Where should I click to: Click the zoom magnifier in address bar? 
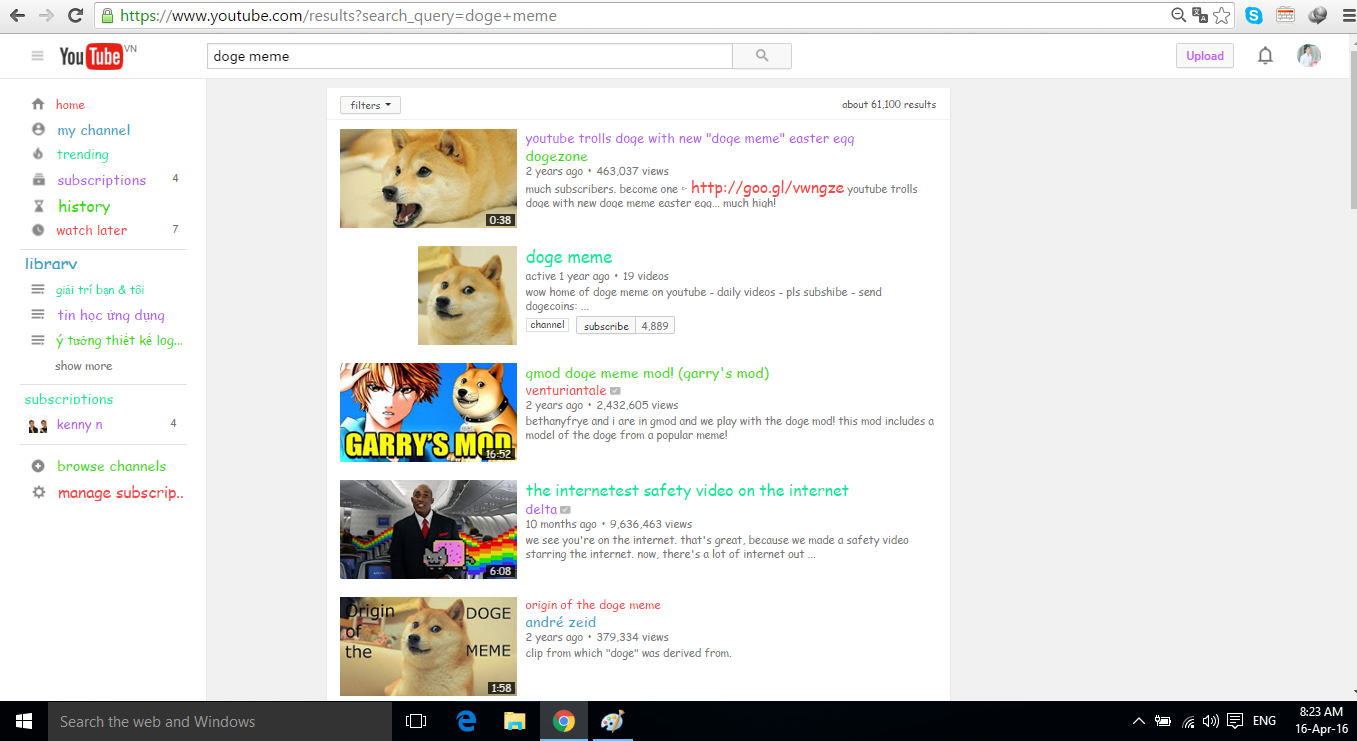(x=1179, y=15)
